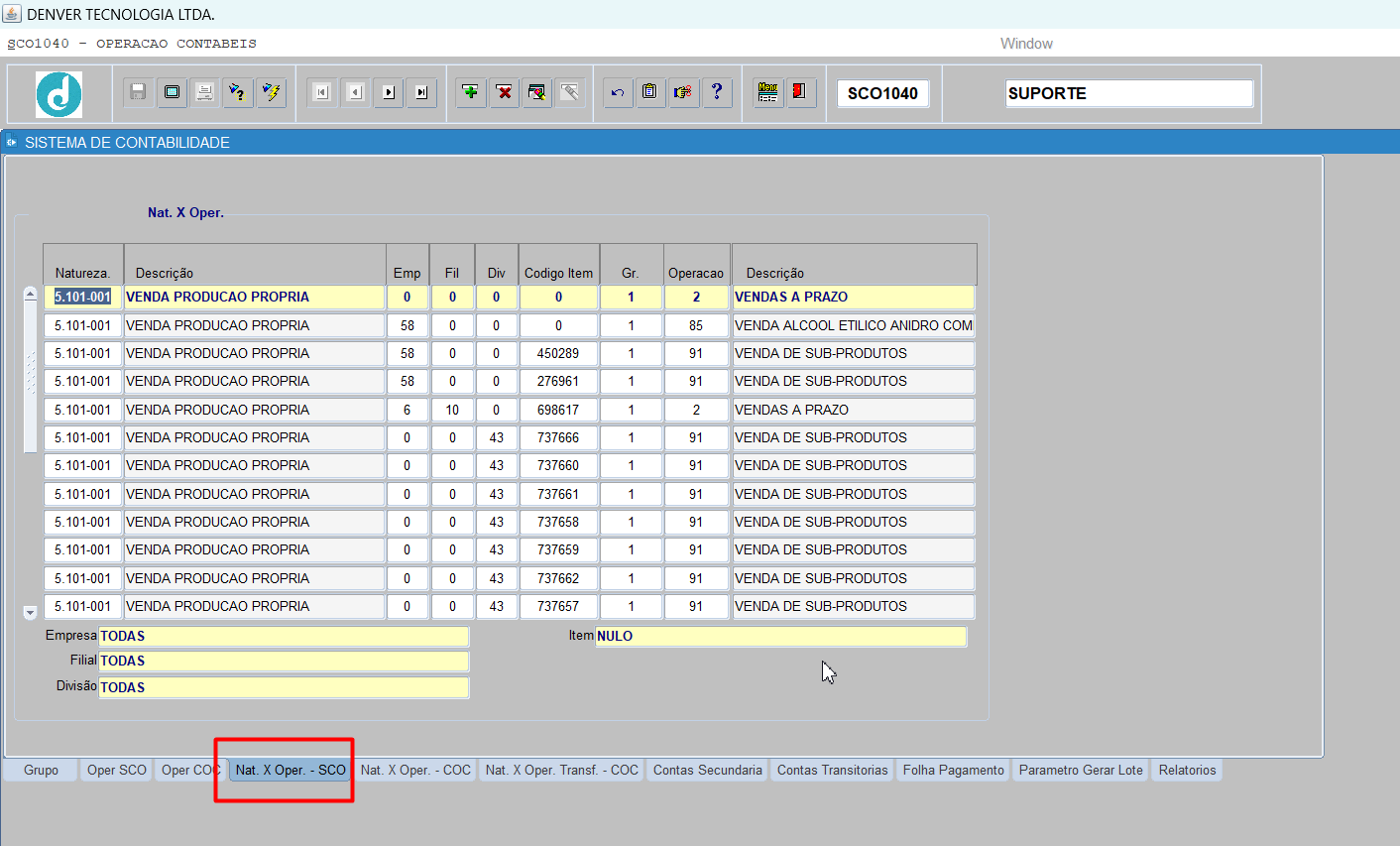Switch to the Oper SCO tab
The height and width of the screenshot is (846, 1400).
pos(116,770)
